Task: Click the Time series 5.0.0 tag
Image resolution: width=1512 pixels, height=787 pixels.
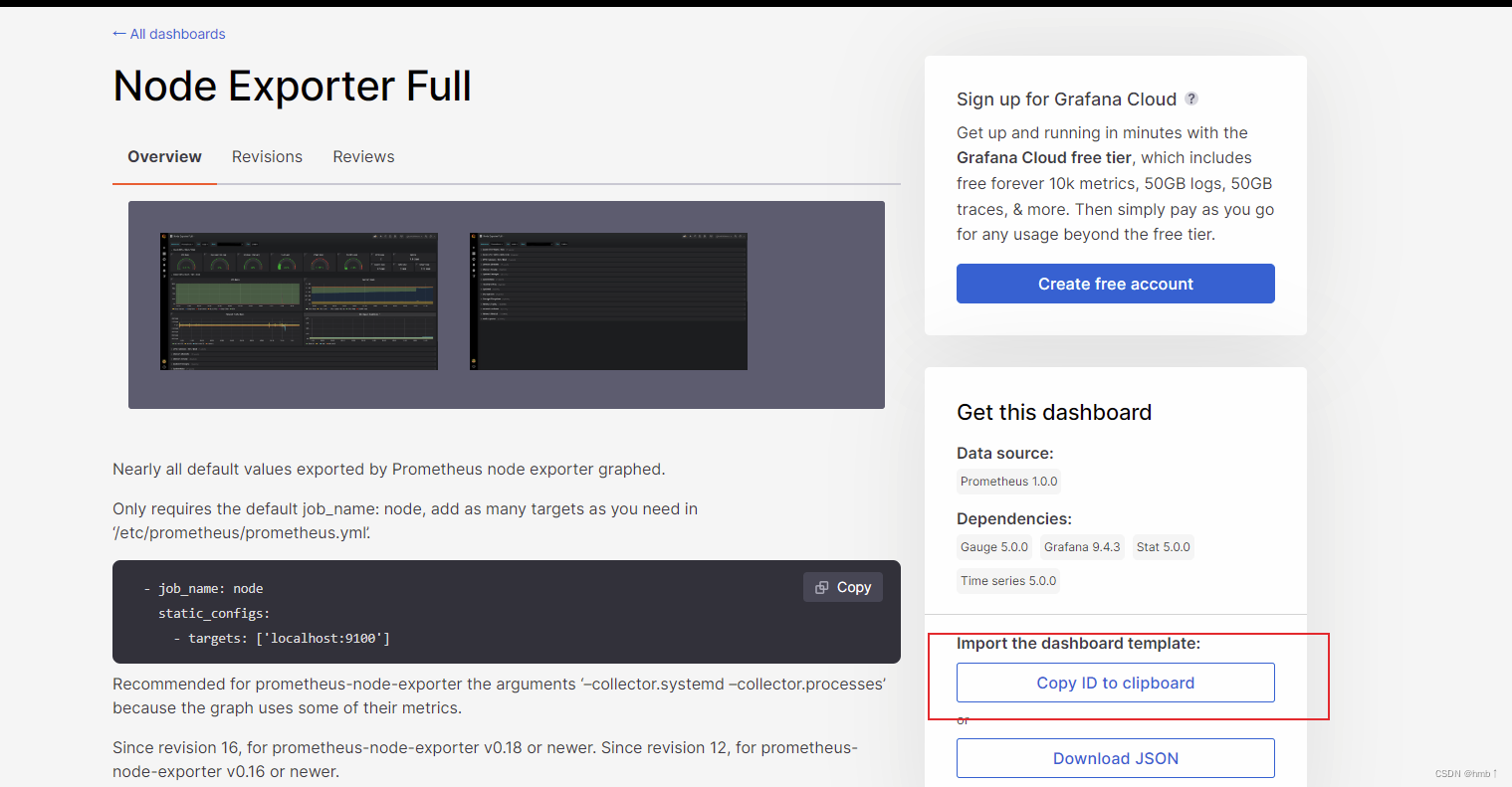Action: click(x=1008, y=581)
